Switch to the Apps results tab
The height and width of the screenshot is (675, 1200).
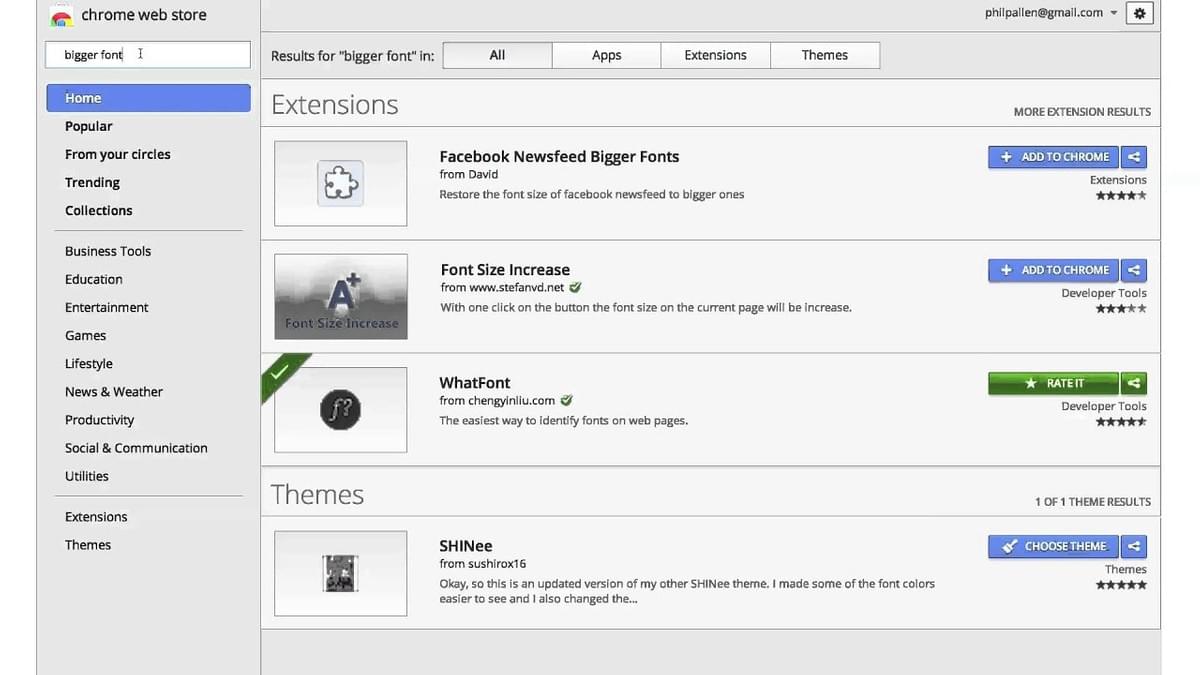(x=606, y=55)
